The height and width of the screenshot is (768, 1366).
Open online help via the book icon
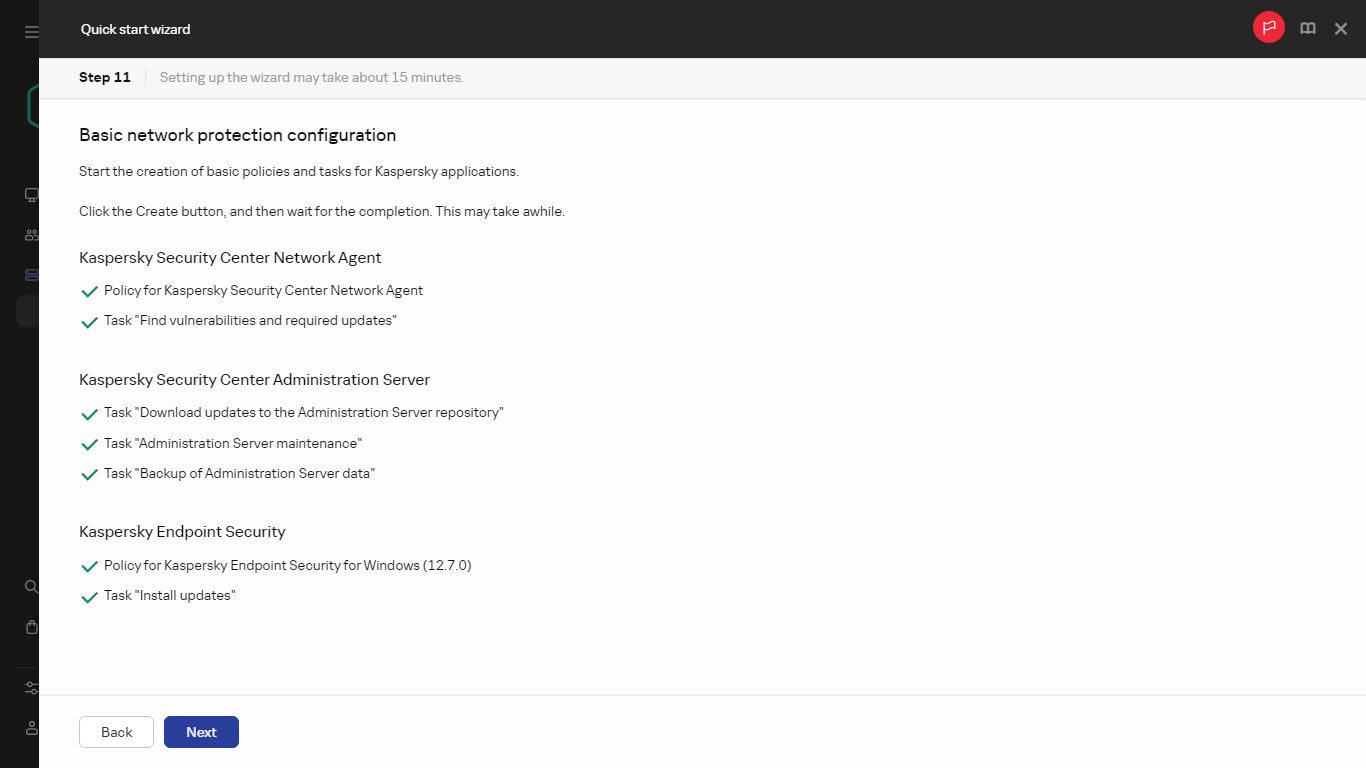[x=1307, y=28]
